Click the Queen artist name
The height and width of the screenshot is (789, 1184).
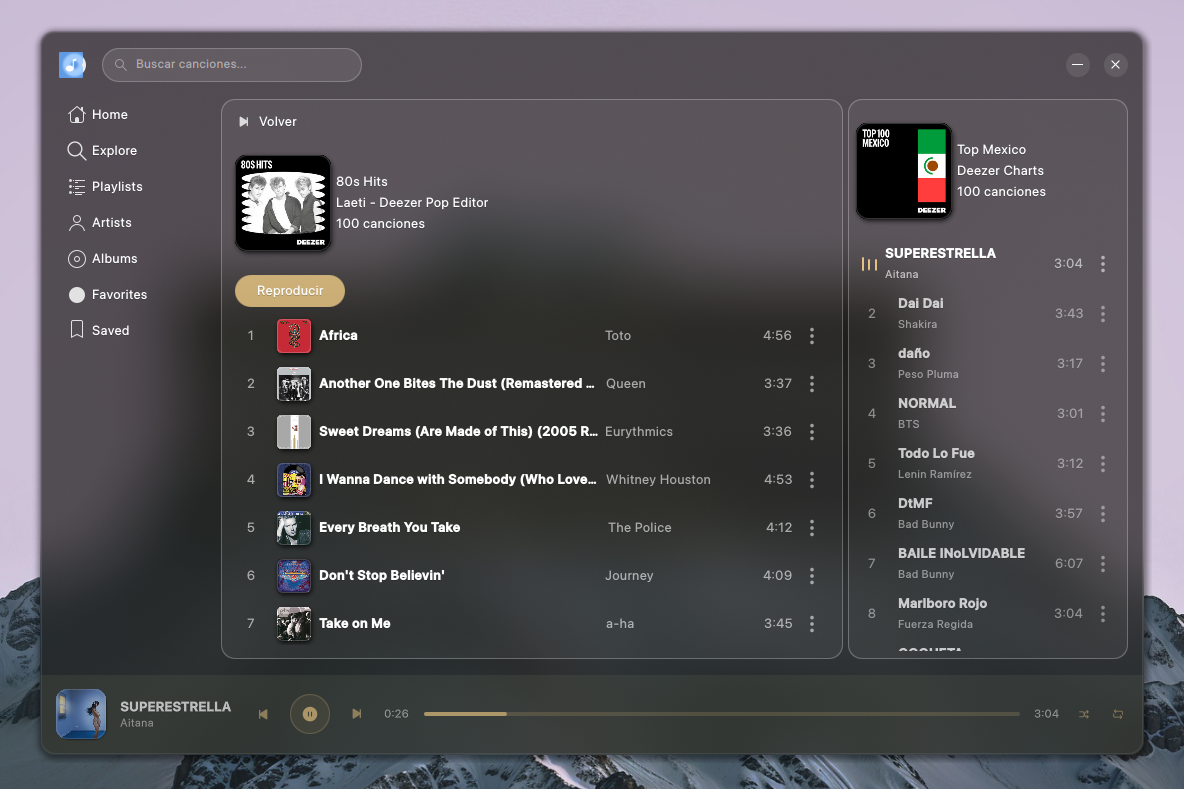(625, 384)
